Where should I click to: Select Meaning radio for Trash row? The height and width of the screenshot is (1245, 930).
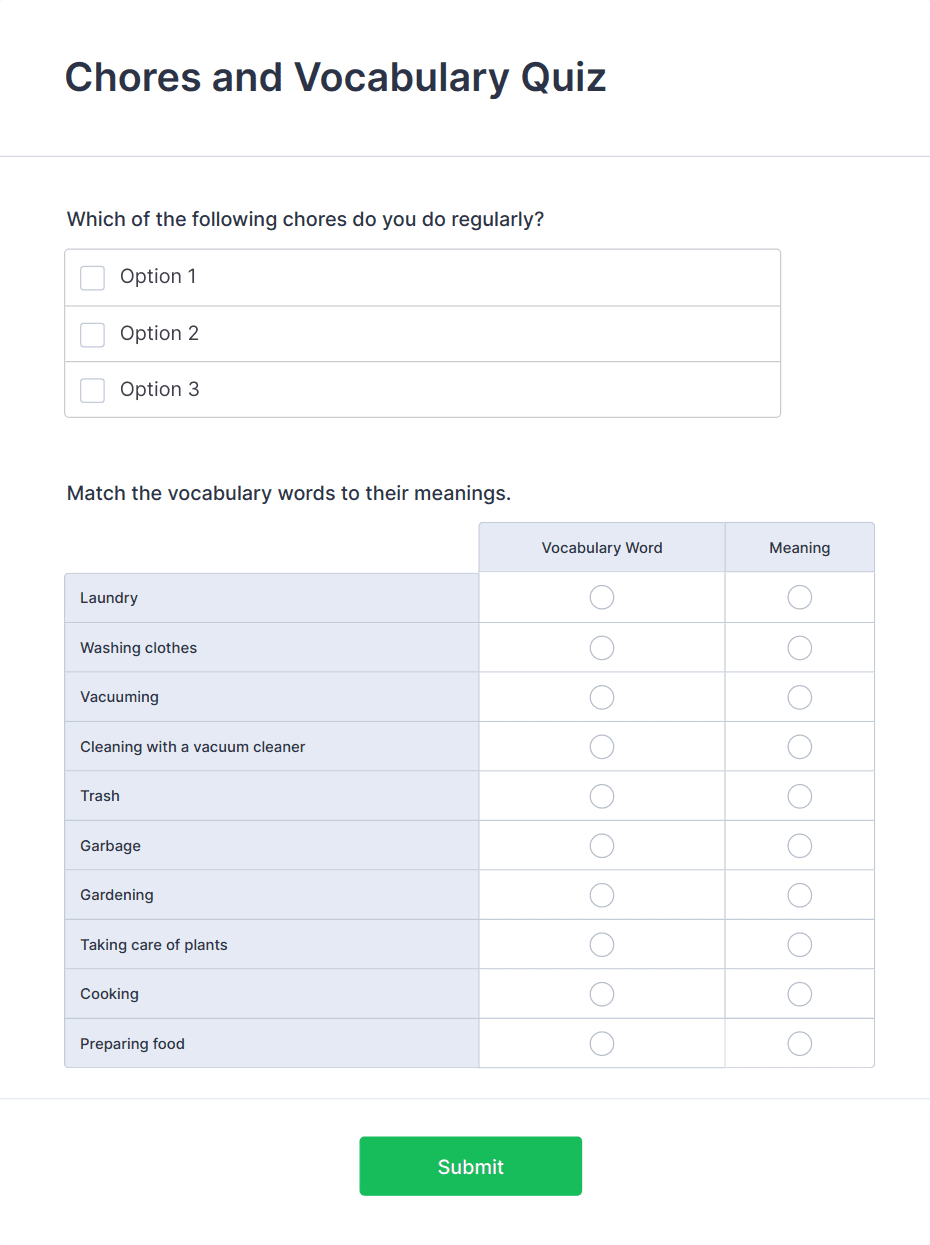[800, 796]
